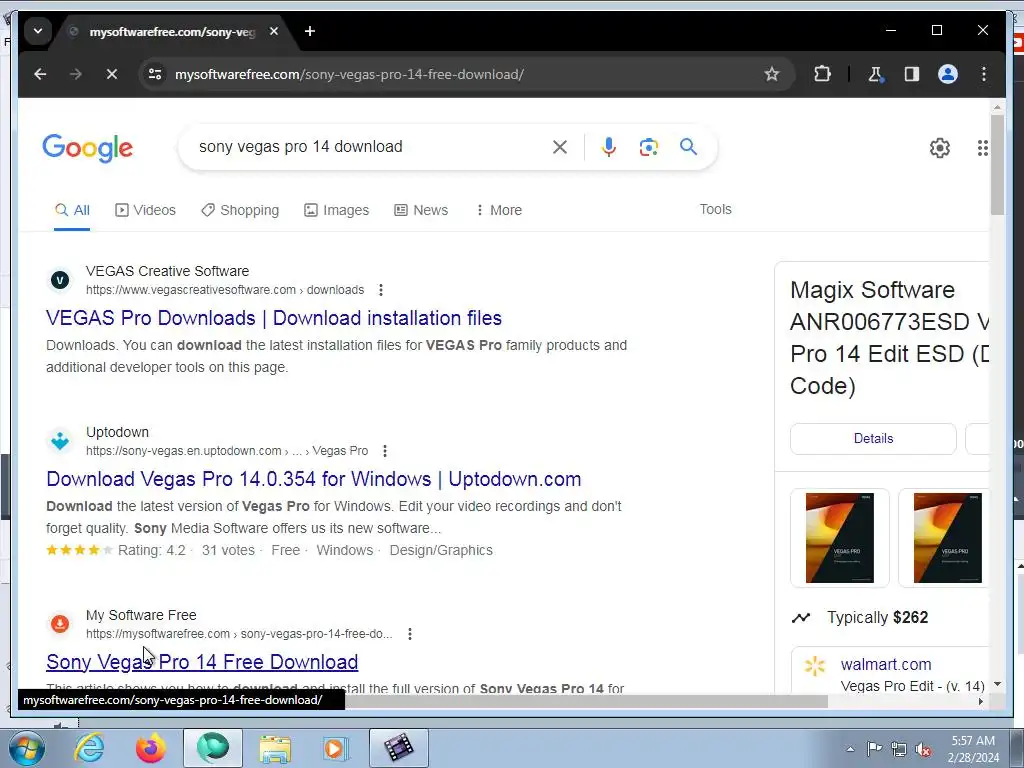The image size is (1024, 768).
Task: Bookmark this page with the star icon
Action: (772, 74)
